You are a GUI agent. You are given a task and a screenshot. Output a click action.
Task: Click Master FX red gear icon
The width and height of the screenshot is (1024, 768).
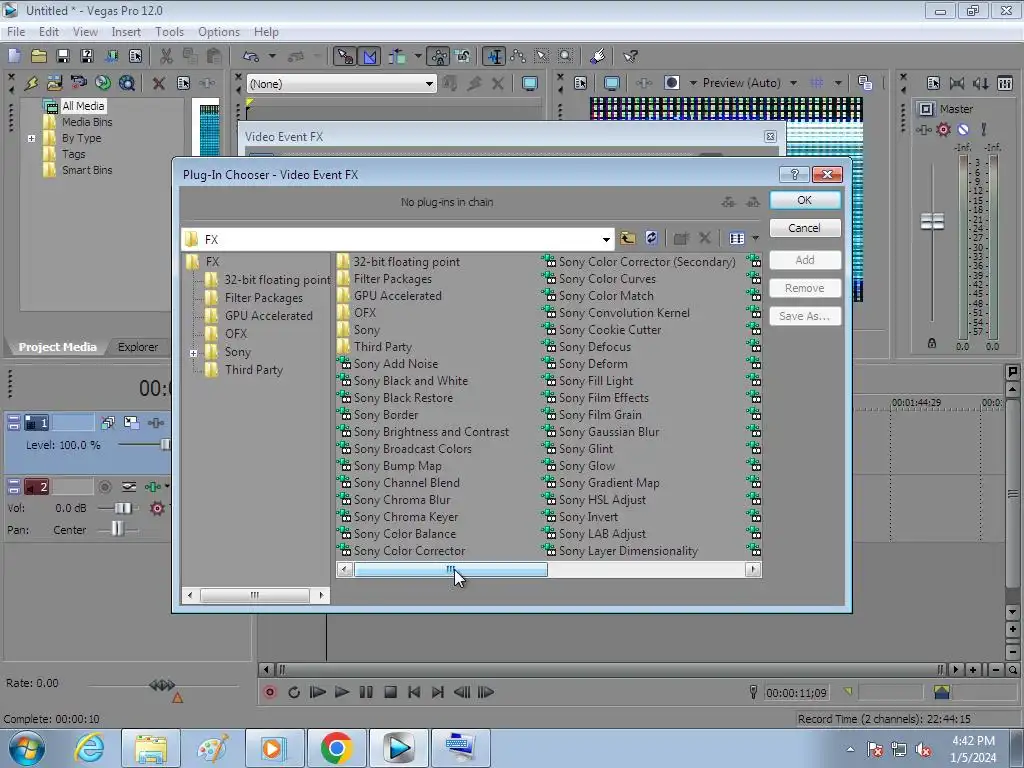pyautogui.click(x=944, y=129)
